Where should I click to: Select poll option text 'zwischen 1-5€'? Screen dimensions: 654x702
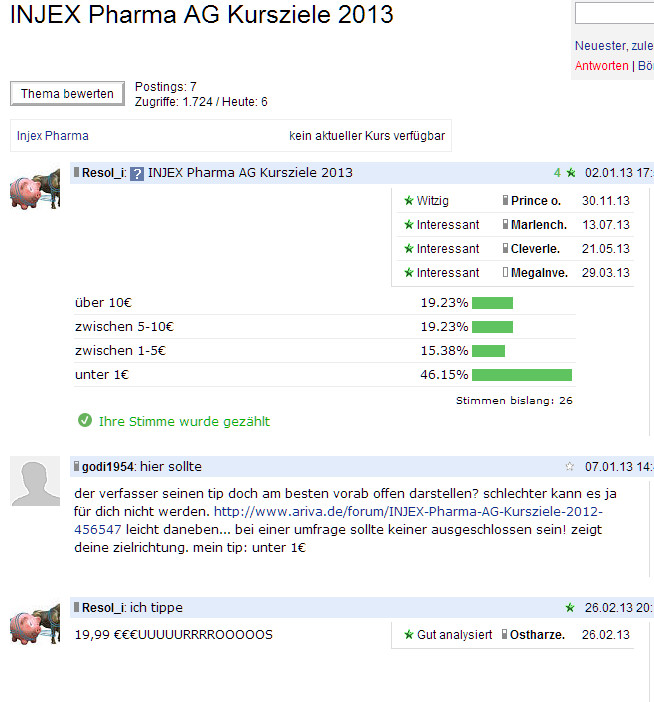[120, 351]
